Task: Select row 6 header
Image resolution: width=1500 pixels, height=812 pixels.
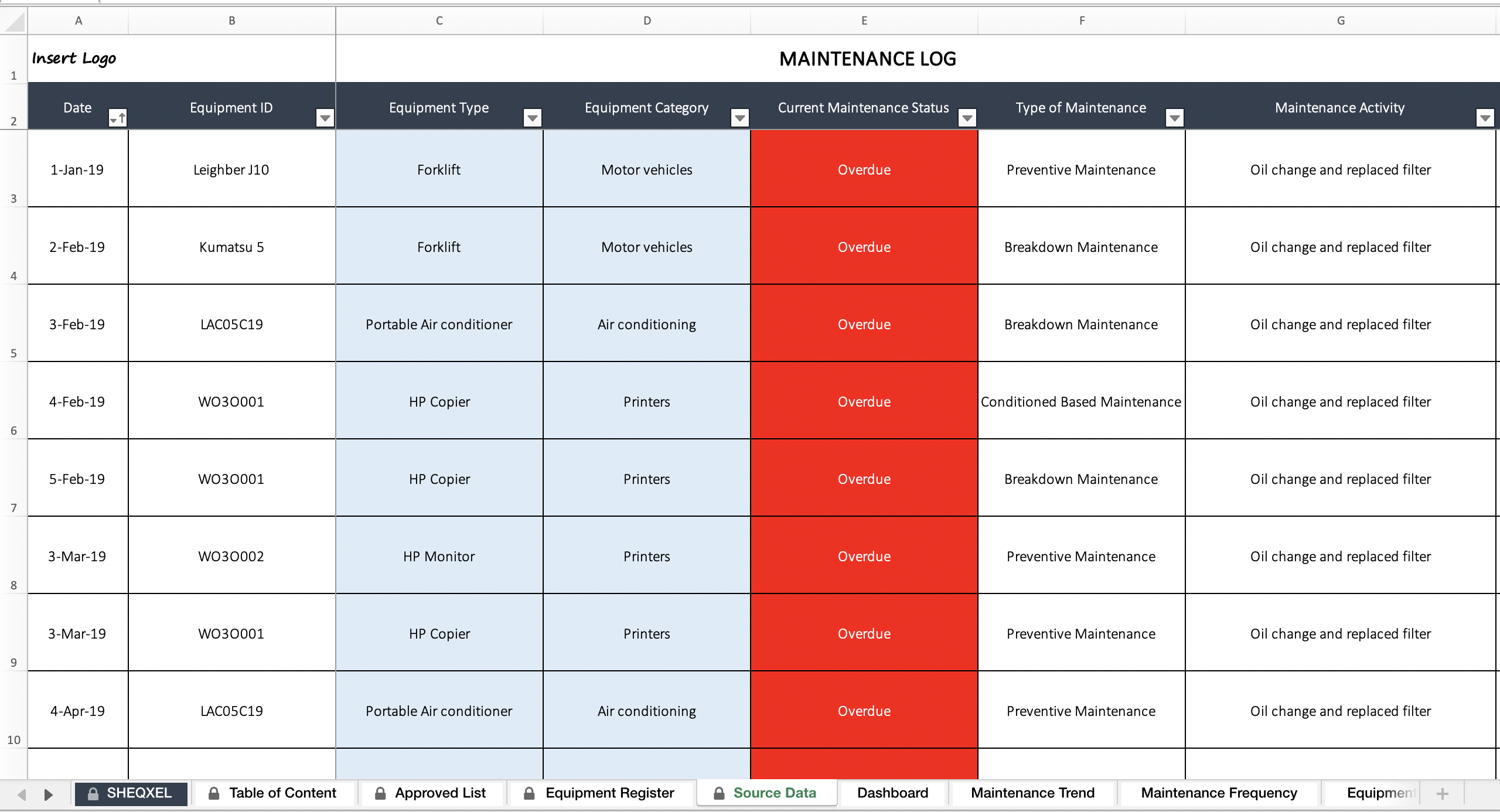Action: point(13,401)
